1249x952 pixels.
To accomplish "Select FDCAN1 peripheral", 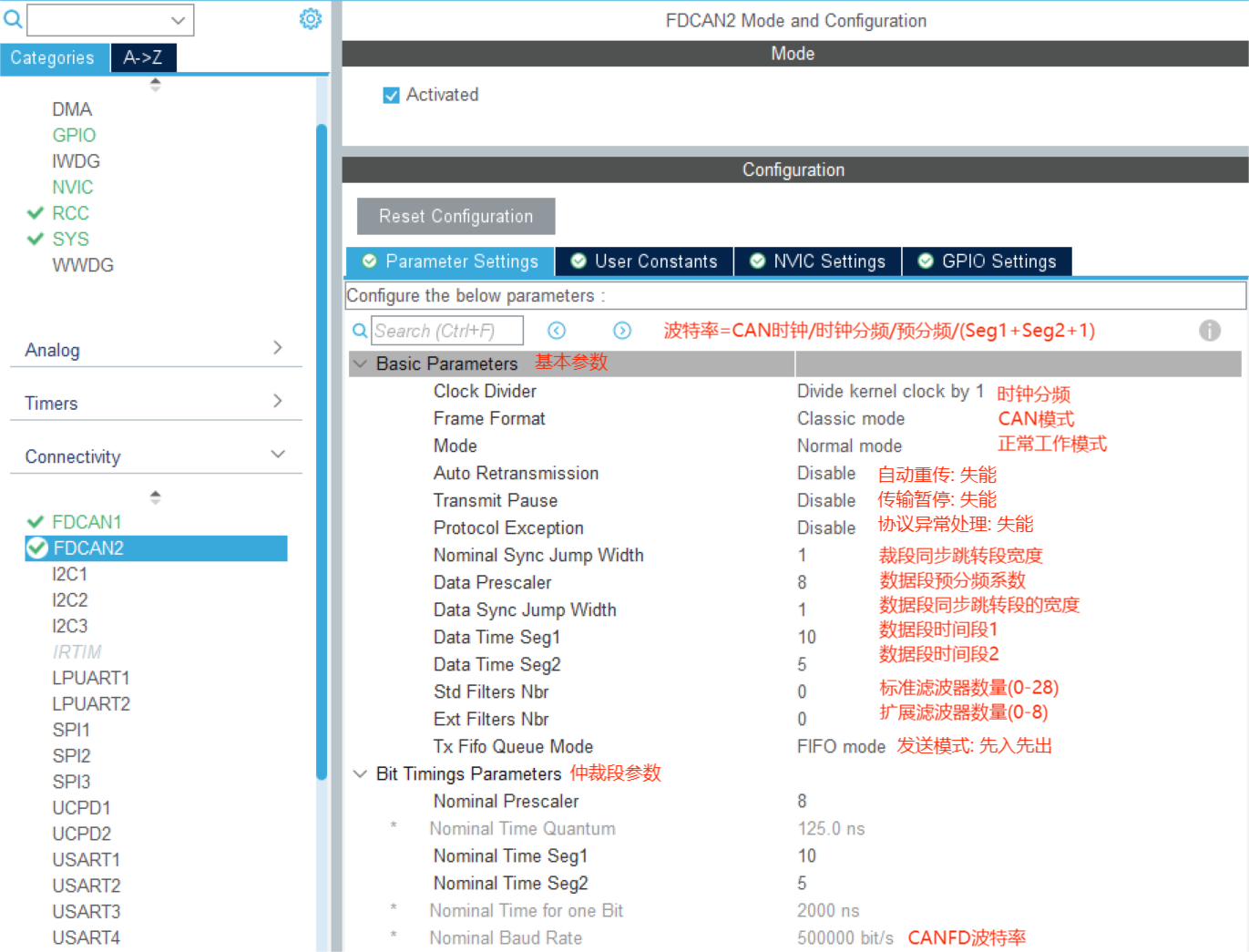I will (87, 522).
